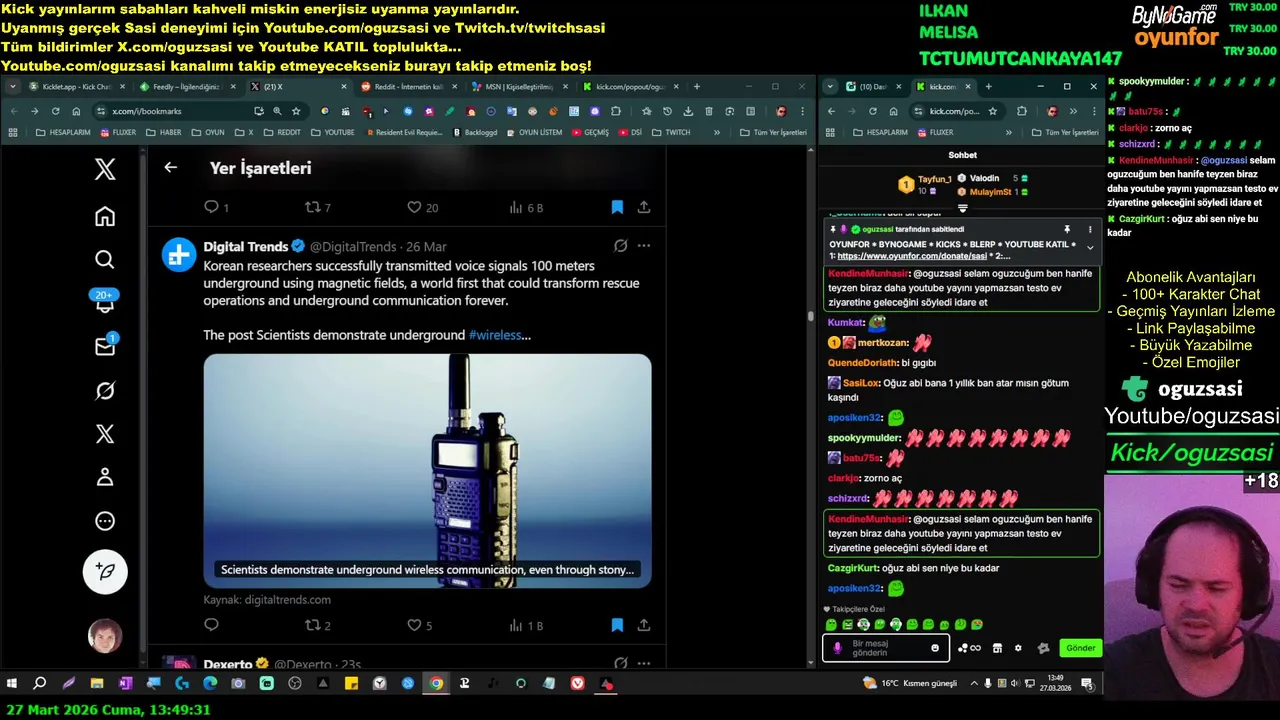Open X account avatar at sidebar bottom
Image resolution: width=1280 pixels, height=720 pixels.
point(105,636)
